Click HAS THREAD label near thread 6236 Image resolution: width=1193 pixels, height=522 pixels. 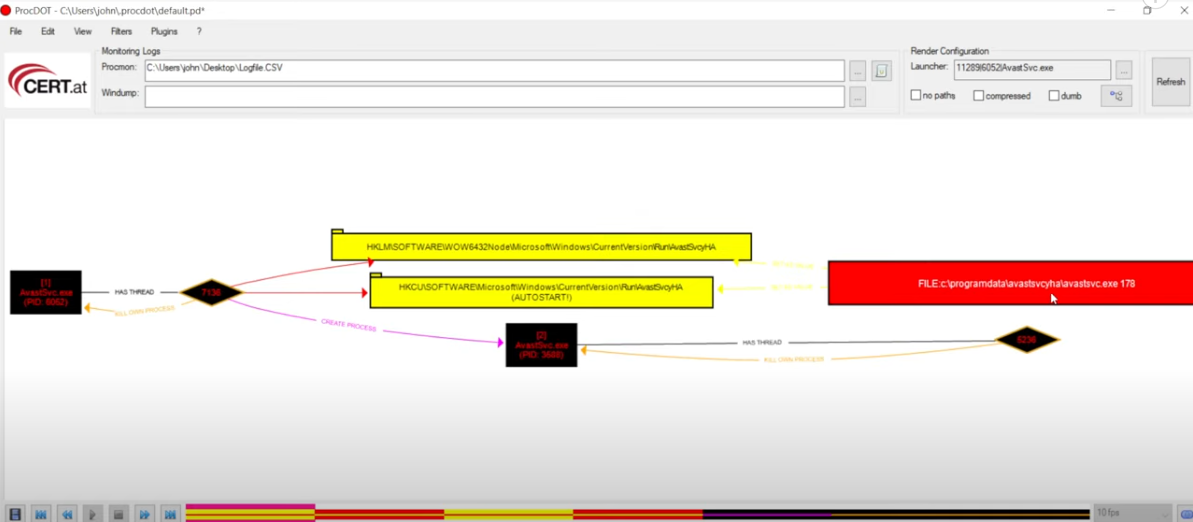point(762,342)
